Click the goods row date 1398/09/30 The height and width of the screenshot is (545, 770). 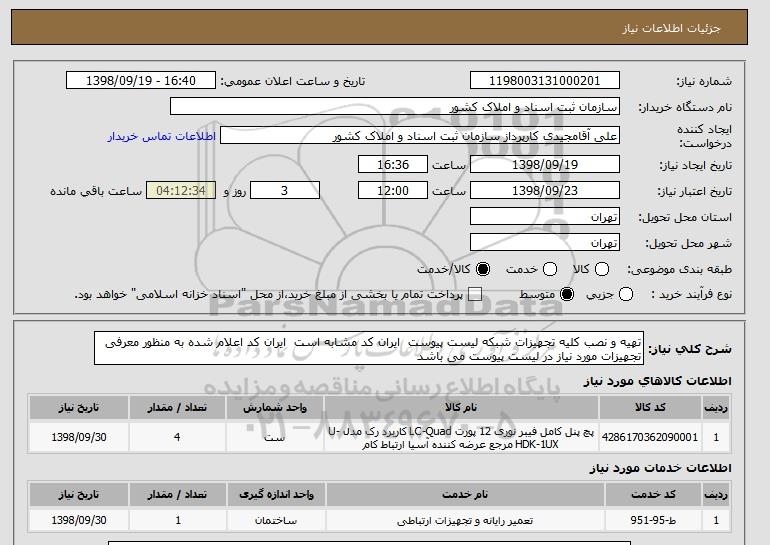click(x=79, y=437)
